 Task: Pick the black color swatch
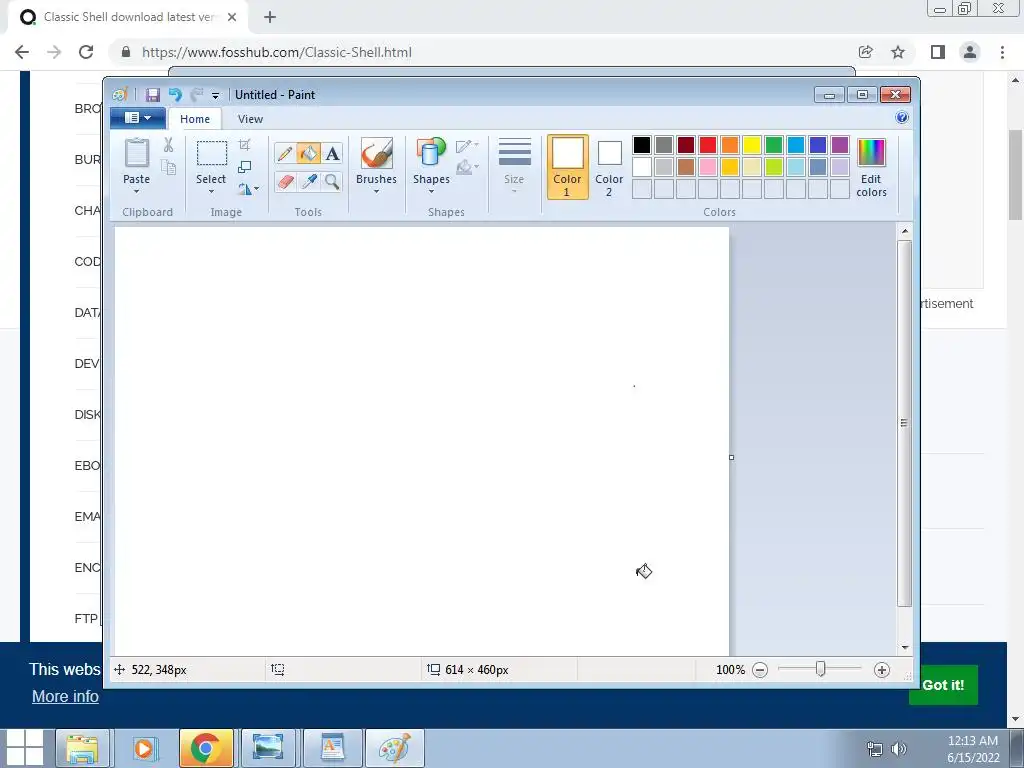pos(642,145)
